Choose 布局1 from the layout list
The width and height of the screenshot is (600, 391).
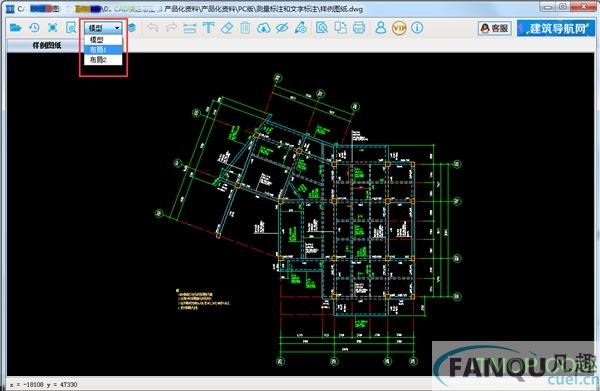tap(103, 50)
